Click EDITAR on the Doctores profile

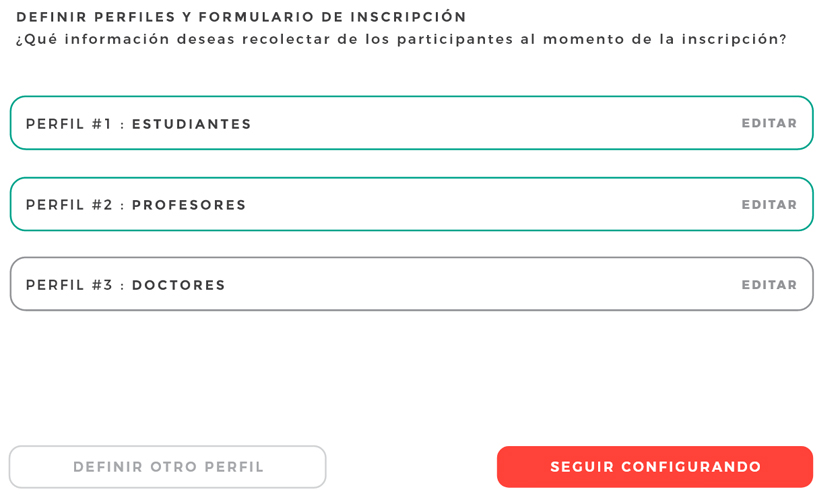click(x=769, y=285)
